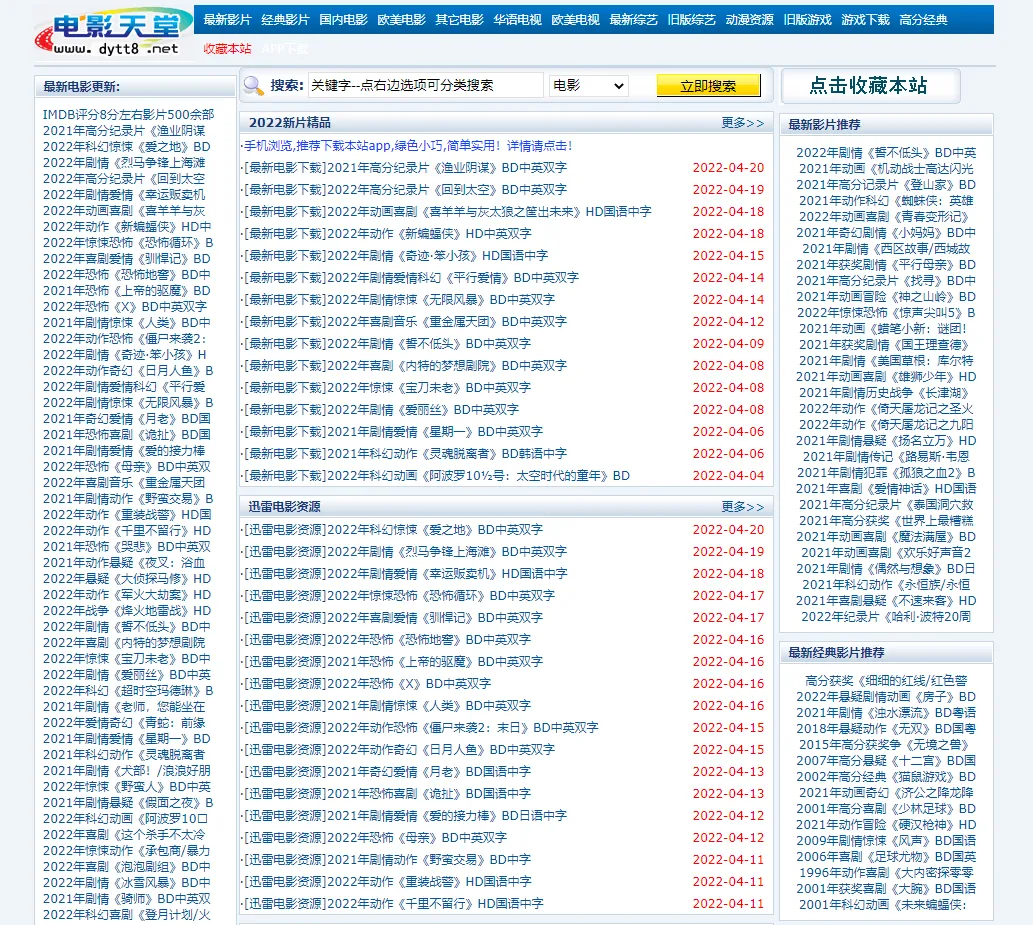Image resolution: width=1033 pixels, height=925 pixels.
Task: Open classic recommendation 《十二宫》
Action: [886, 761]
